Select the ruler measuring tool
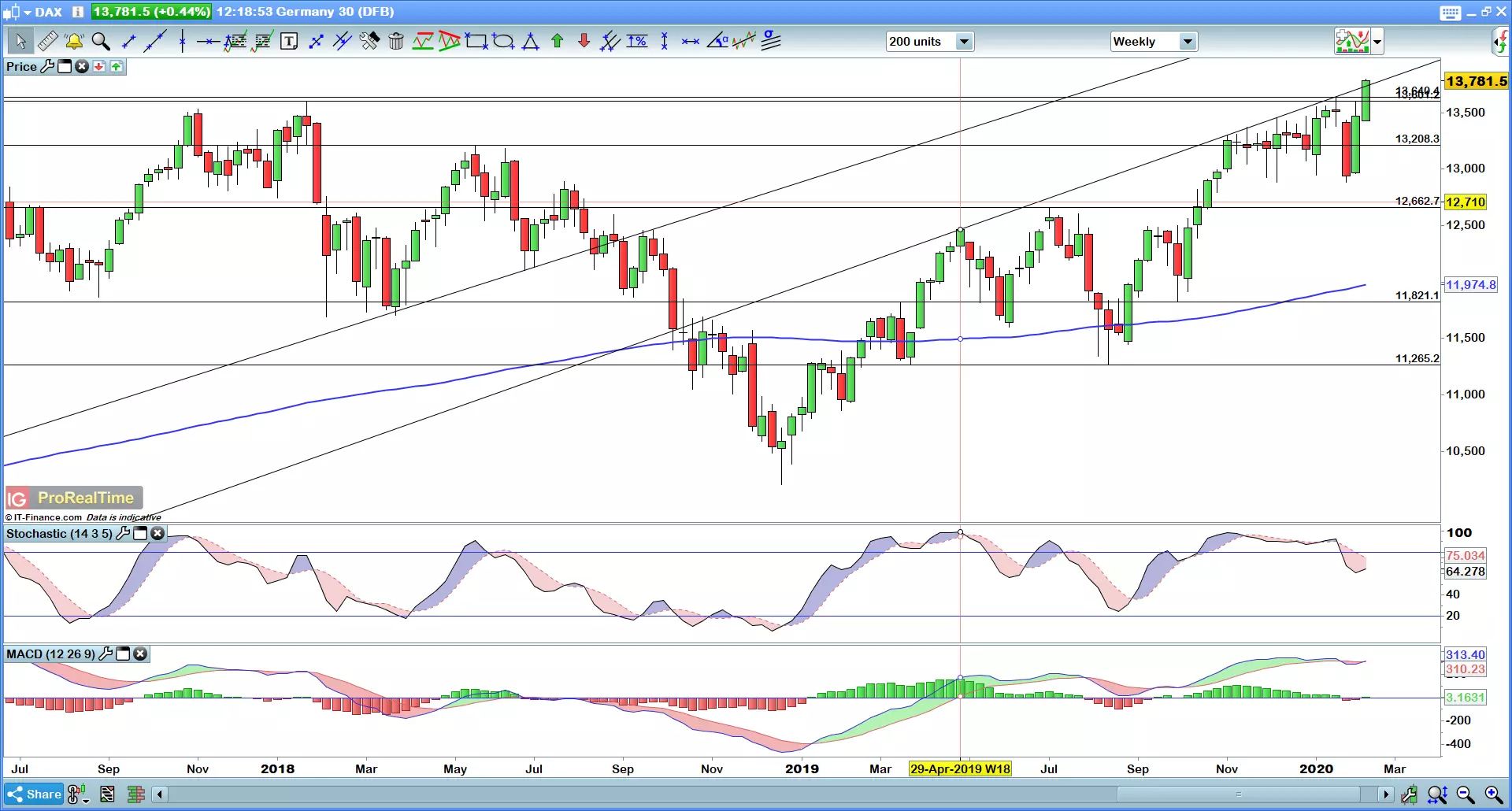 47,41
